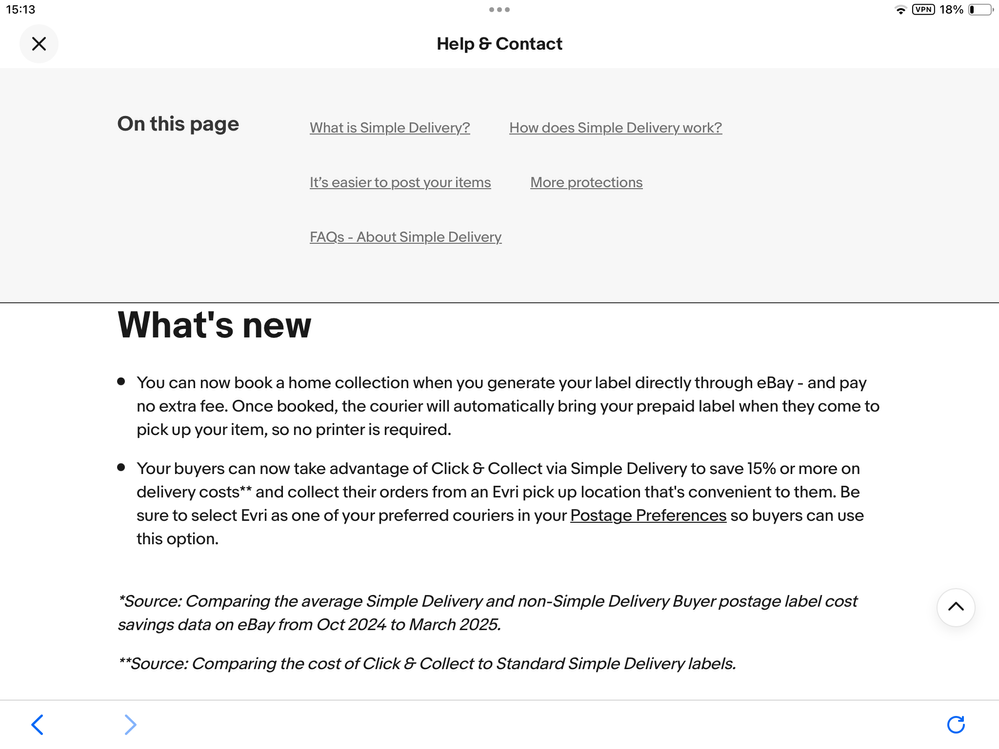Viewport: 999px width, 749px height.
Task: Go to "It's easier to post your items"
Action: point(400,183)
